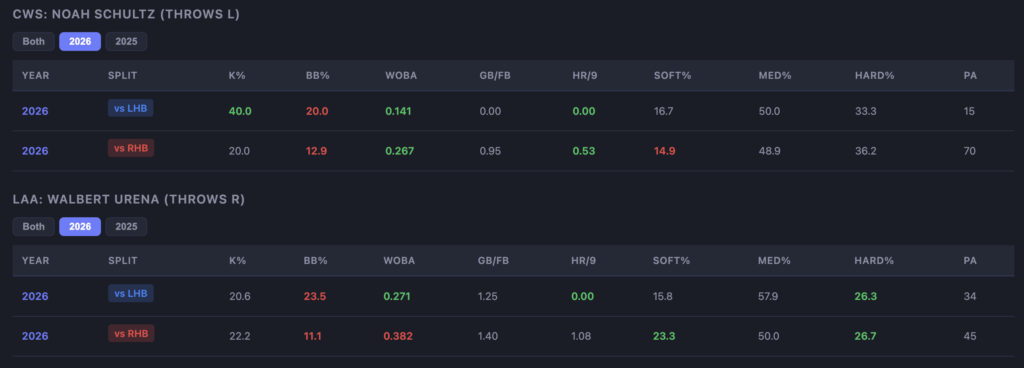Click GB/FB column header in Schultz table
This screenshot has height=368, width=1024.
[x=495, y=75]
